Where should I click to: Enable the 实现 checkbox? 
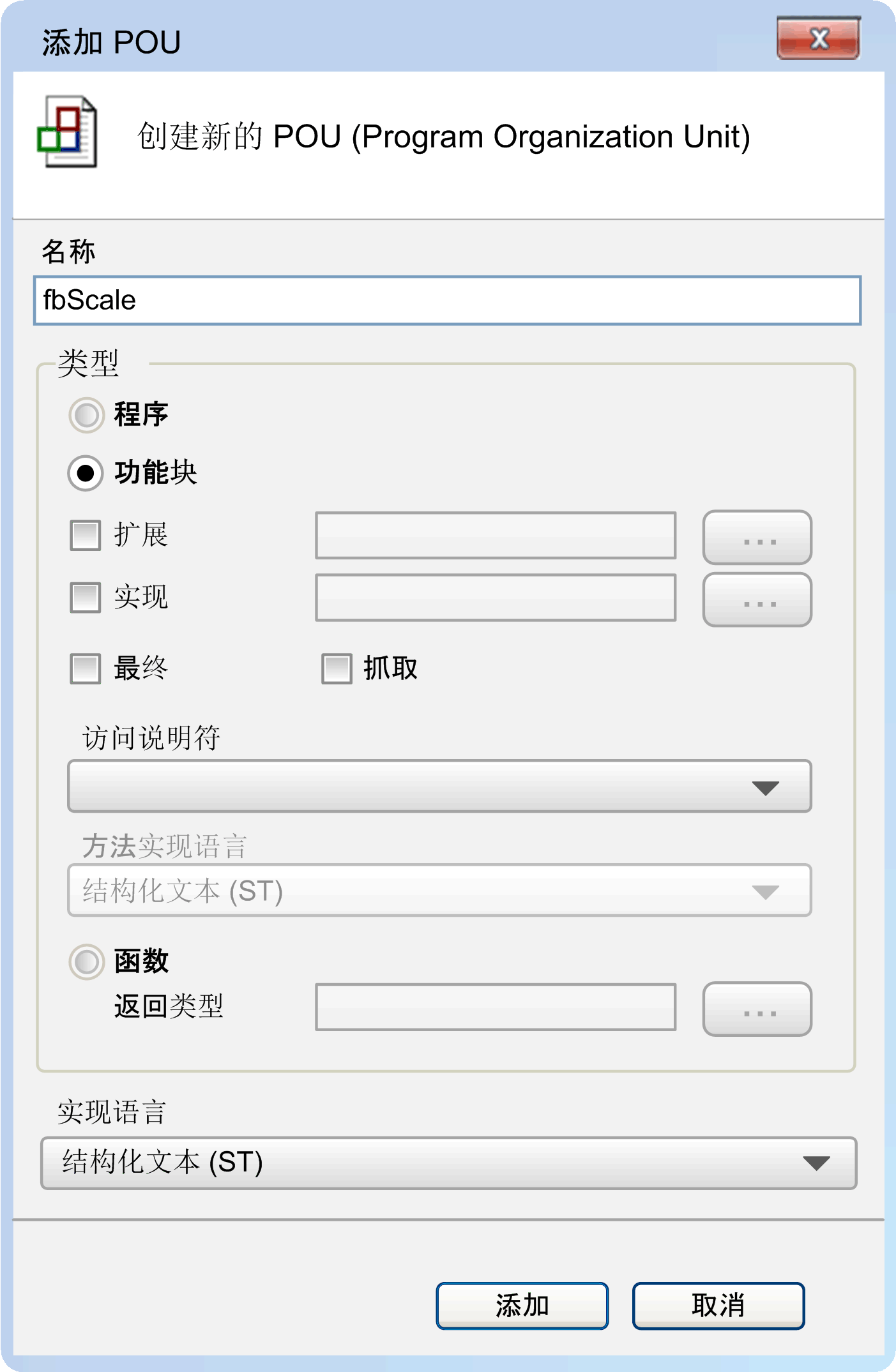[x=84, y=598]
